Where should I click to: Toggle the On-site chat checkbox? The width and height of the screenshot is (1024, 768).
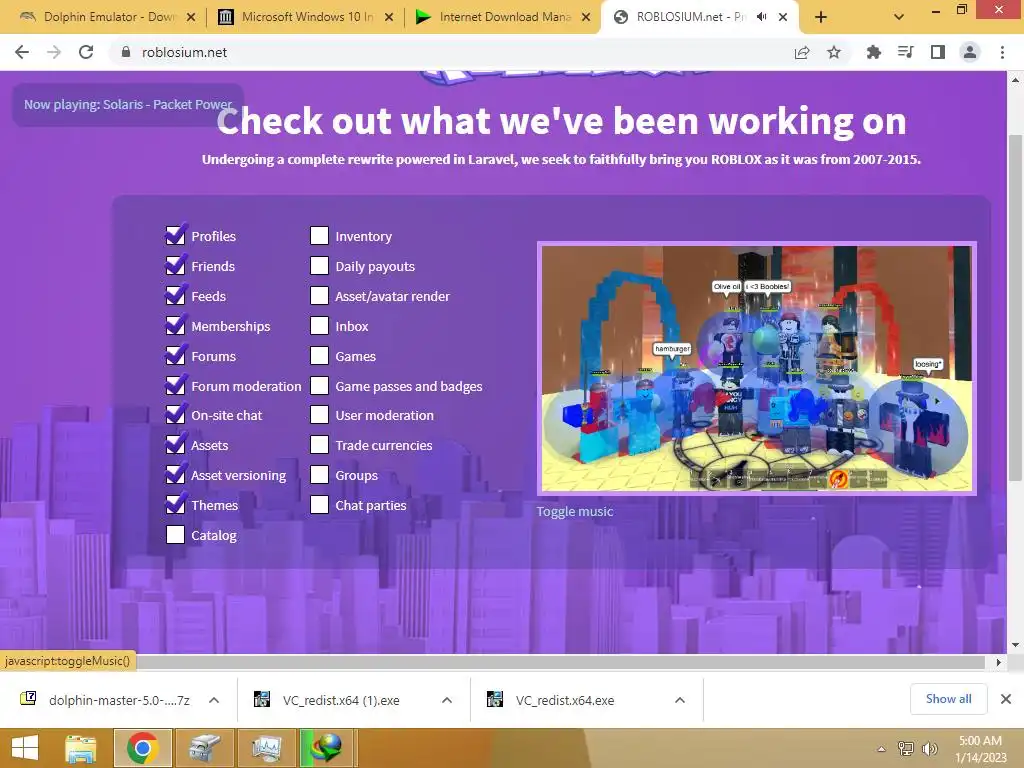pos(175,415)
